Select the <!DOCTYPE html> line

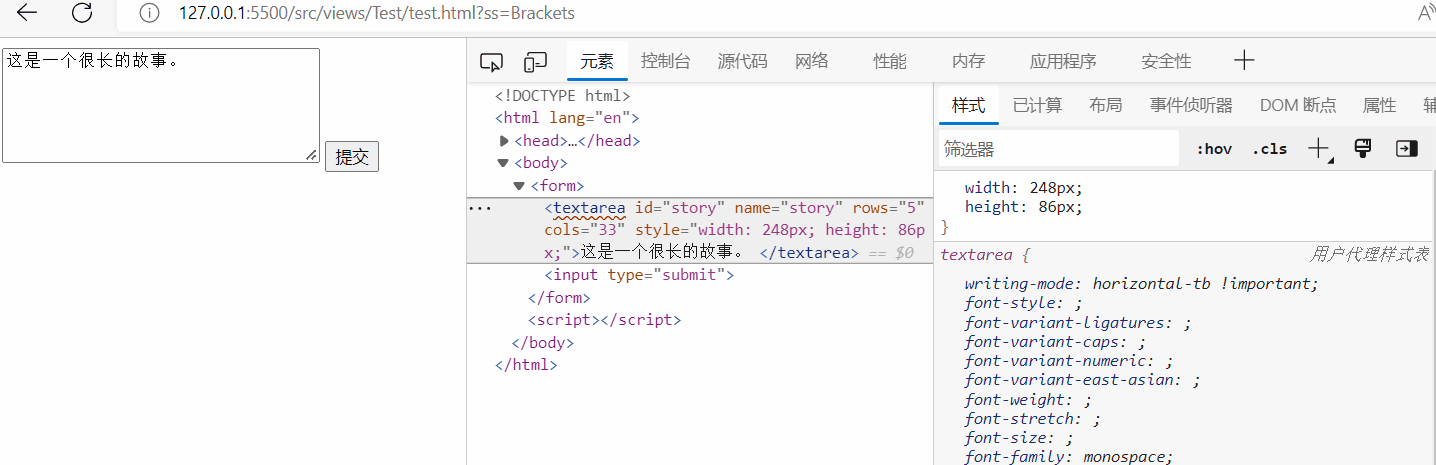tap(563, 96)
